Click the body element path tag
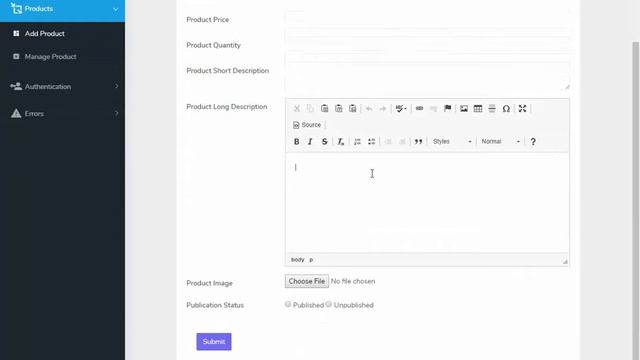Viewport: 640px width, 360px height. pyautogui.click(x=298, y=260)
